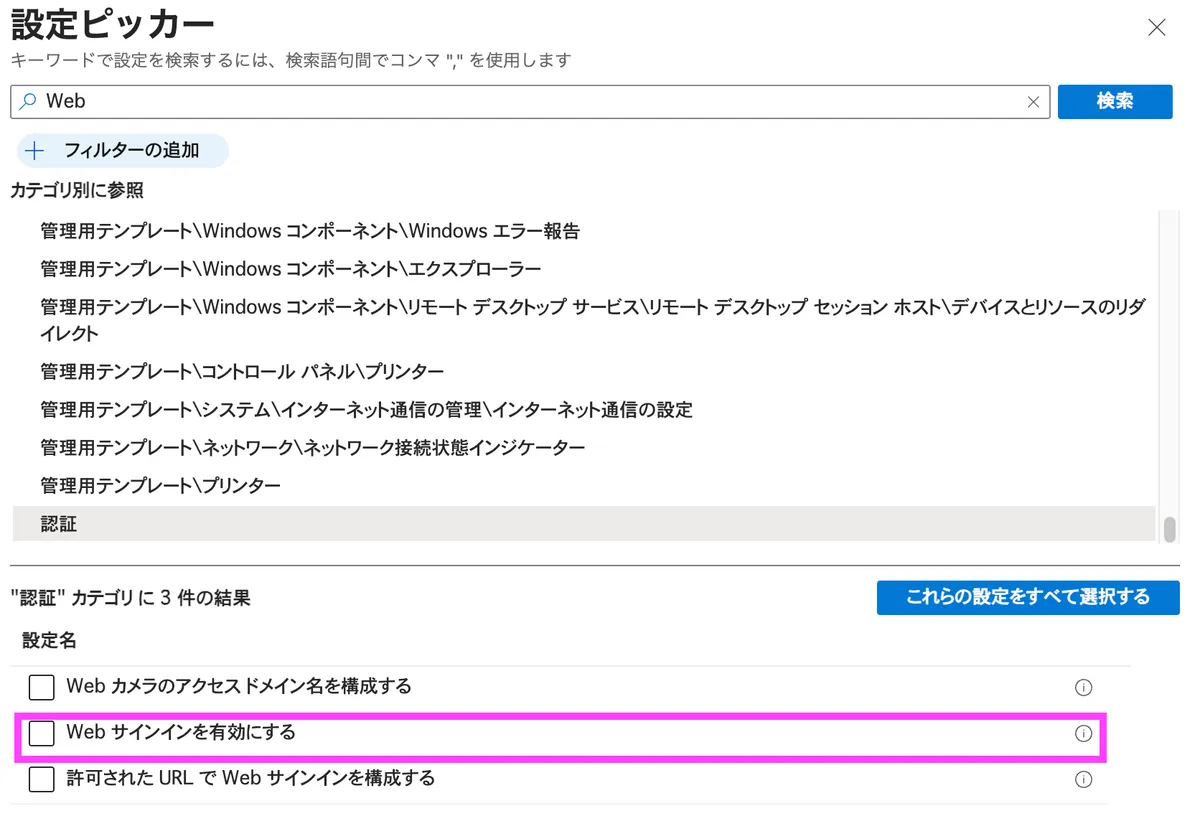Select the 認証 category
The width and height of the screenshot is (1200, 821).
(x=58, y=523)
